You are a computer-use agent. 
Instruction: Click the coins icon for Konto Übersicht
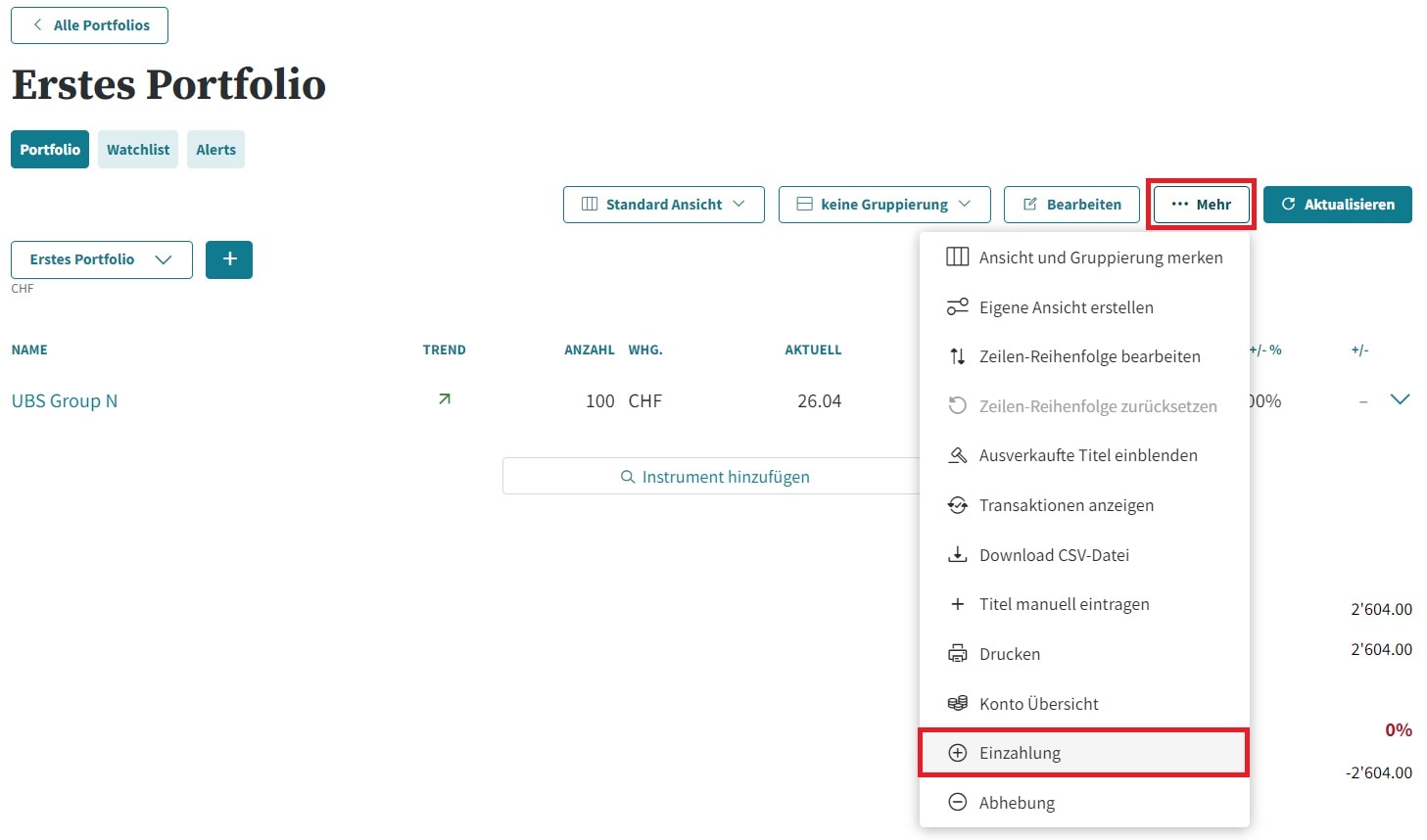[957, 704]
